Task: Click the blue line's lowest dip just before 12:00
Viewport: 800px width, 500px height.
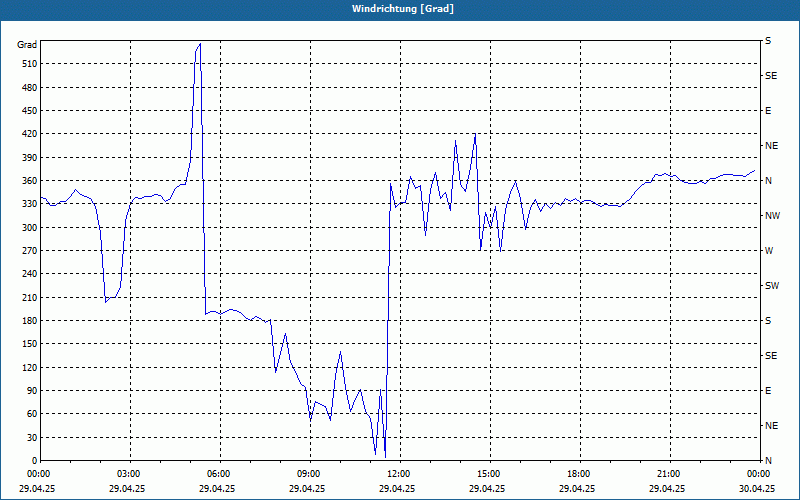Action: [385, 457]
